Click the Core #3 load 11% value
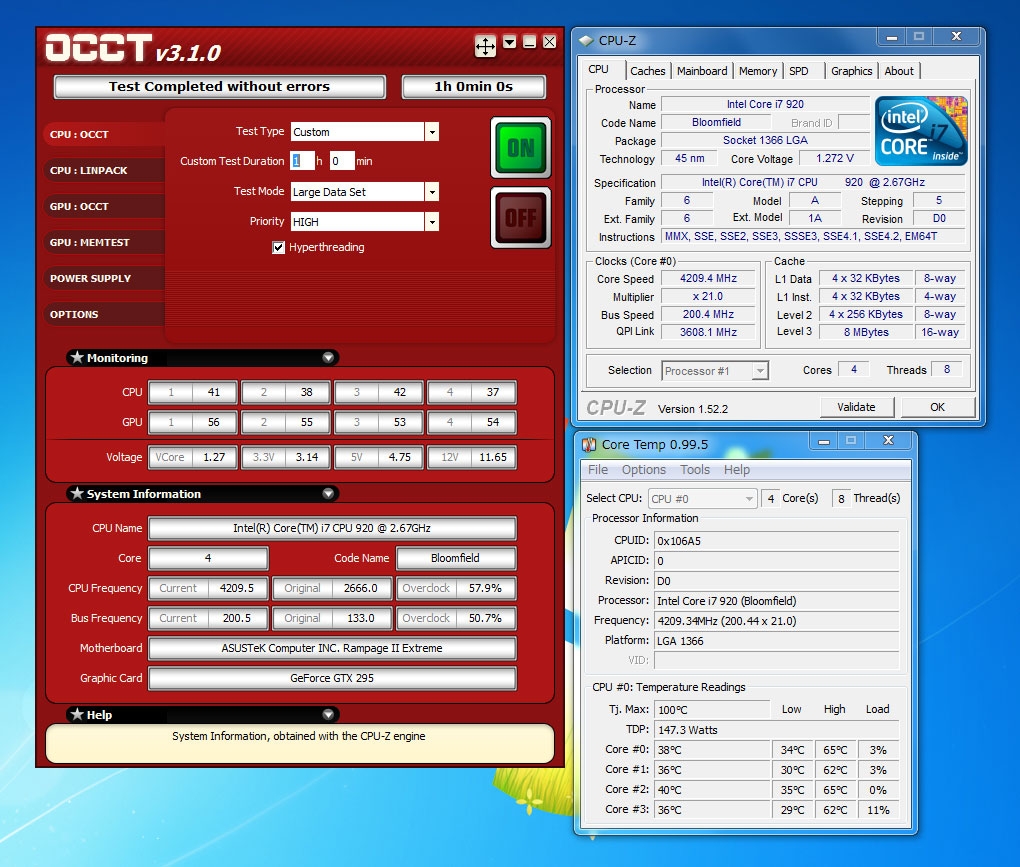This screenshot has width=1020, height=867. 878,810
